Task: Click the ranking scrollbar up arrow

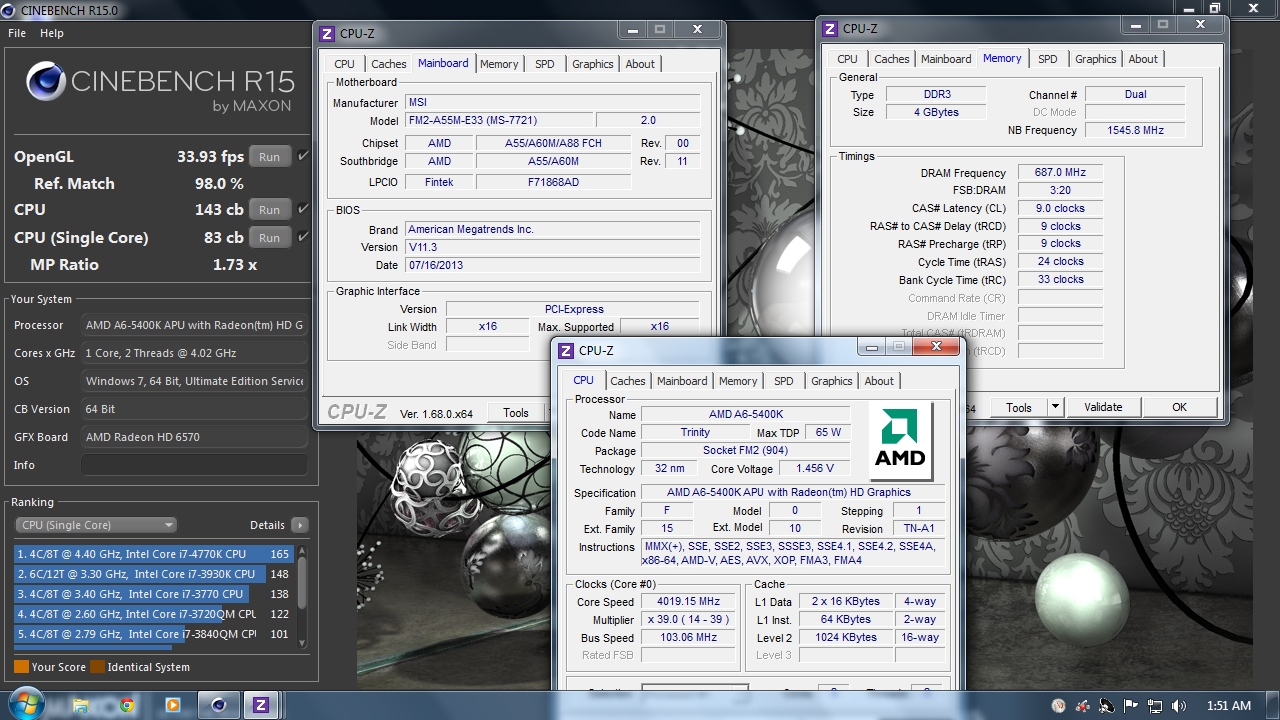Action: click(x=302, y=550)
